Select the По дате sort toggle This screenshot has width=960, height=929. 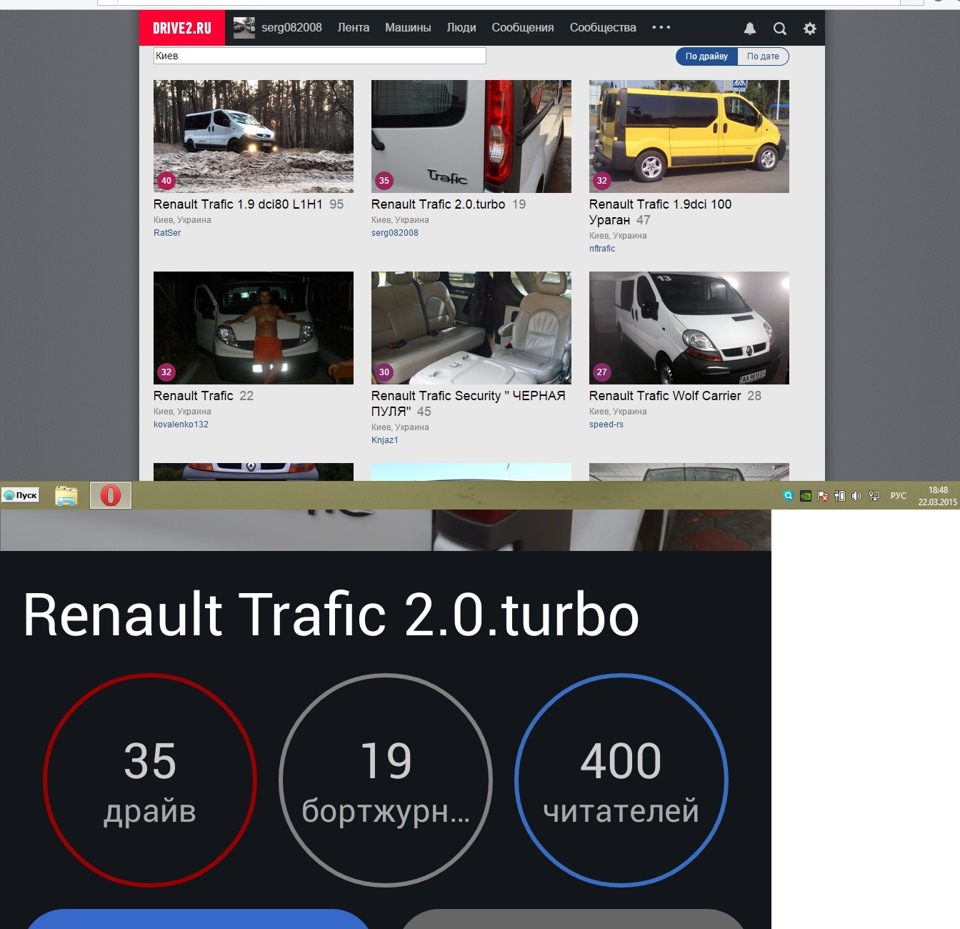[x=763, y=56]
